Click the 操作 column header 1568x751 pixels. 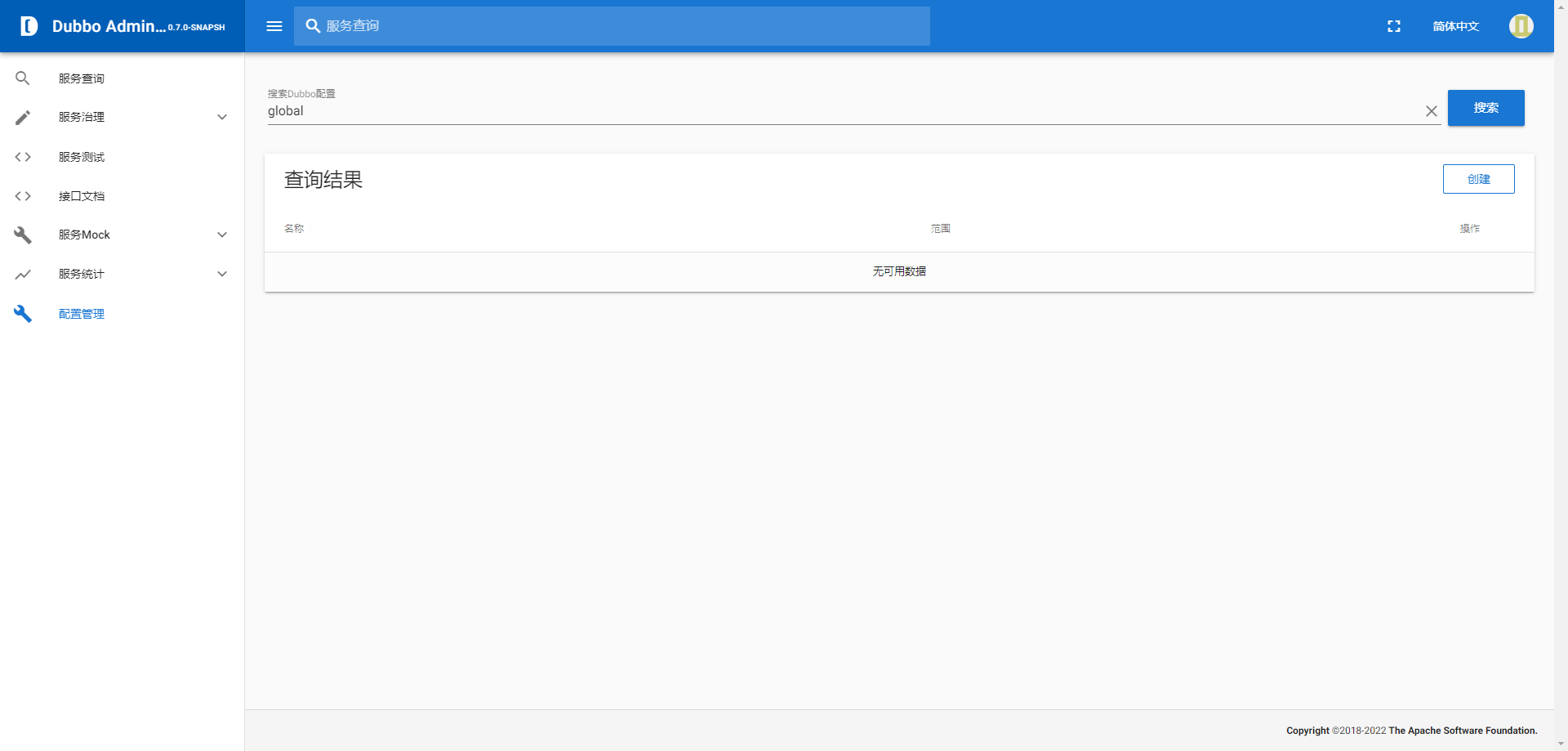click(x=1469, y=229)
